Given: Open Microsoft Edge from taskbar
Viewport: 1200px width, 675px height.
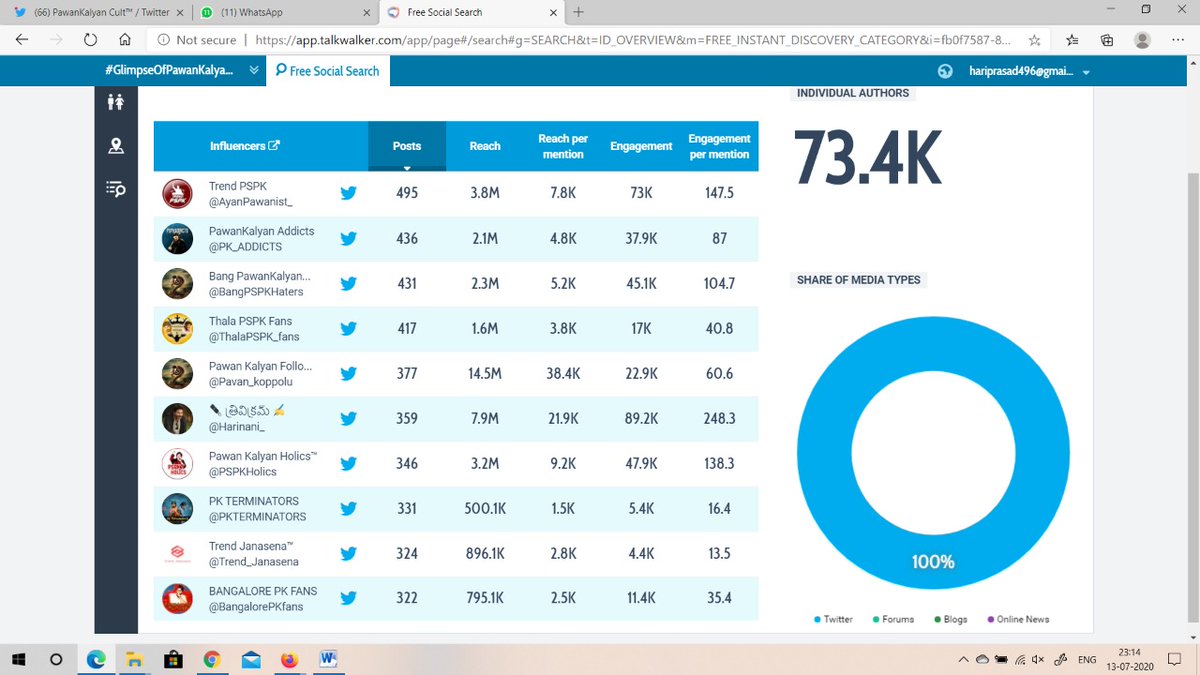Looking at the screenshot, I should (97, 660).
